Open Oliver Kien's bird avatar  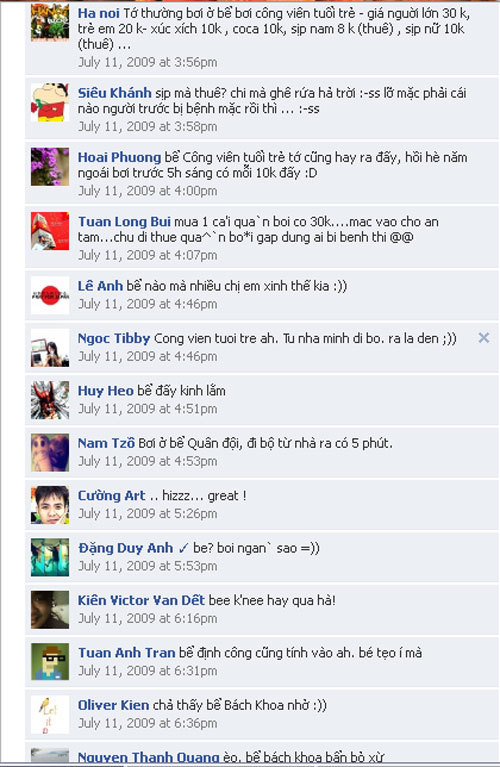pyautogui.click(x=50, y=714)
